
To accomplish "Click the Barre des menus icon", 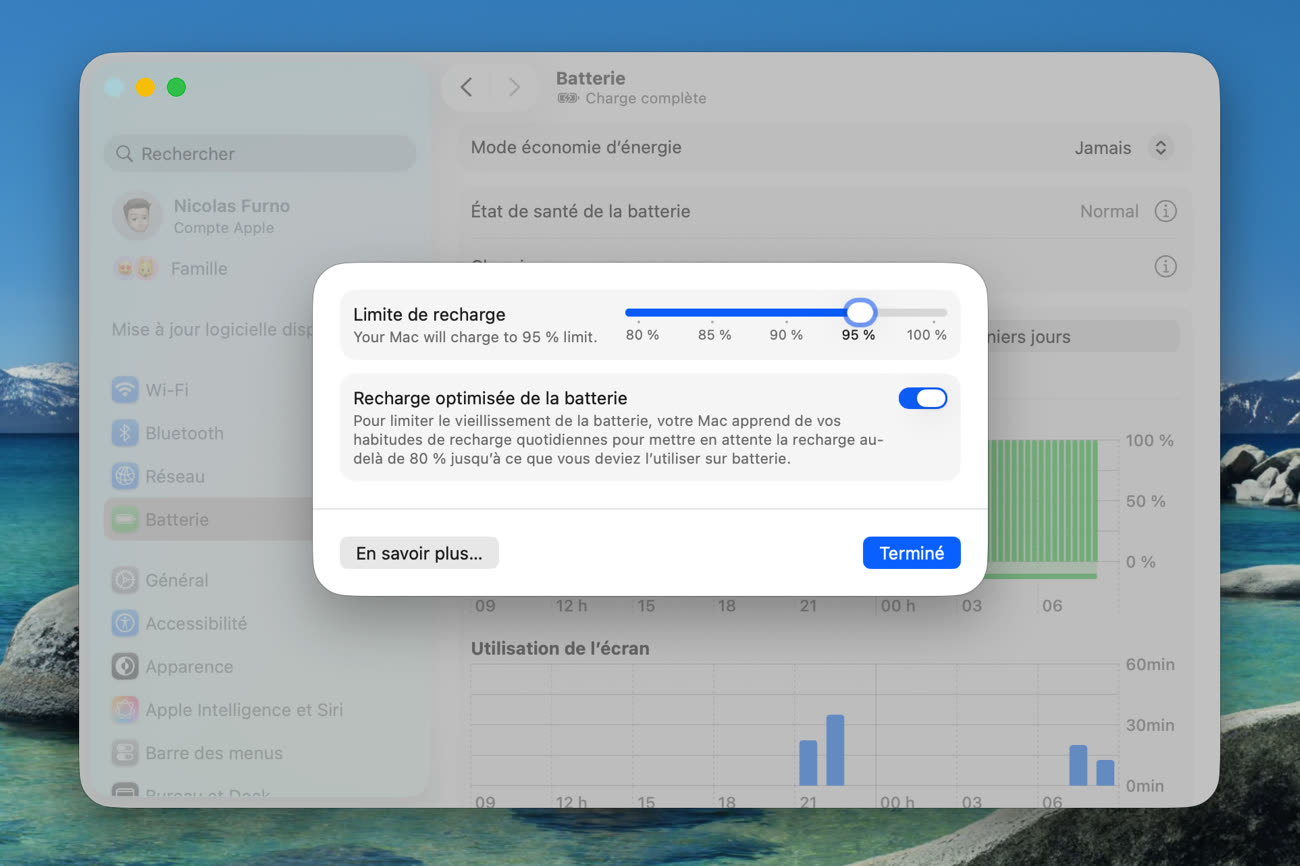I will (125, 753).
